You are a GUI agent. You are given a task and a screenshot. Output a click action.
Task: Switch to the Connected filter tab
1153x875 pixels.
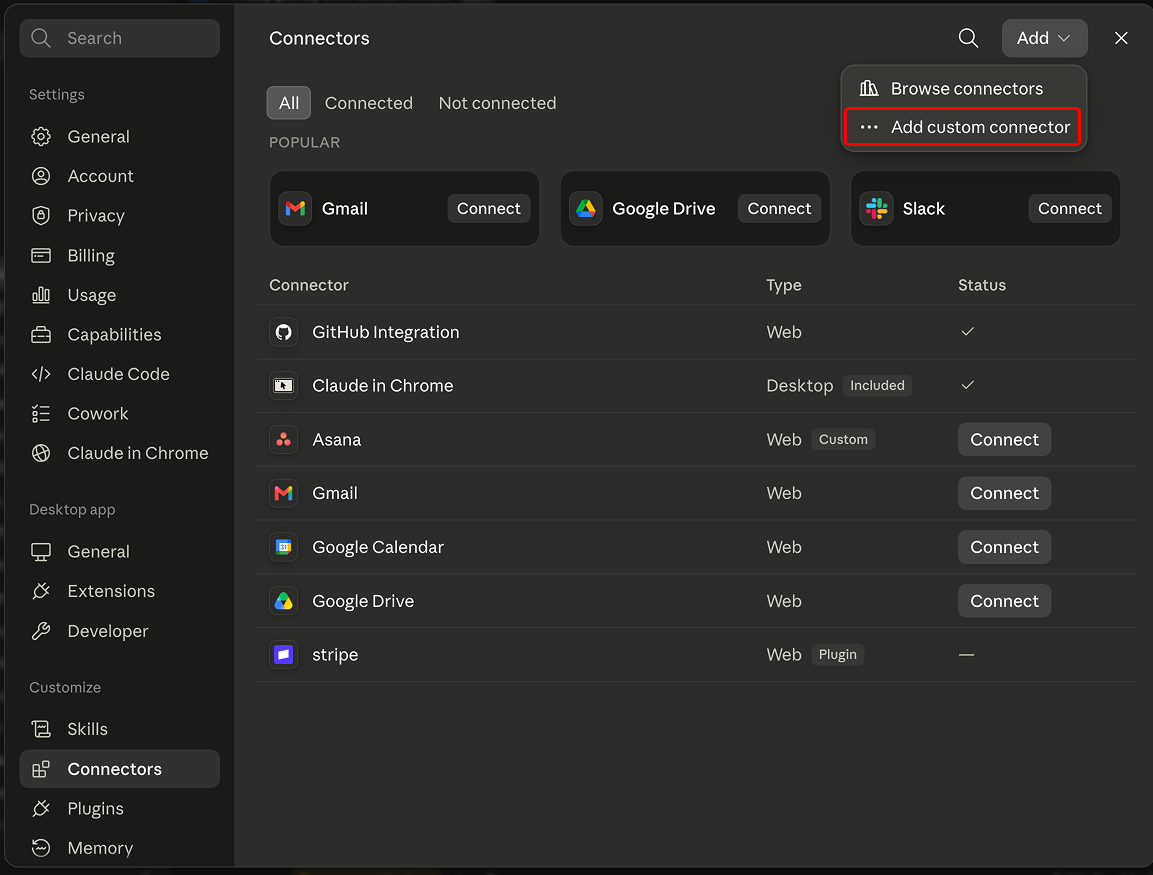click(369, 103)
